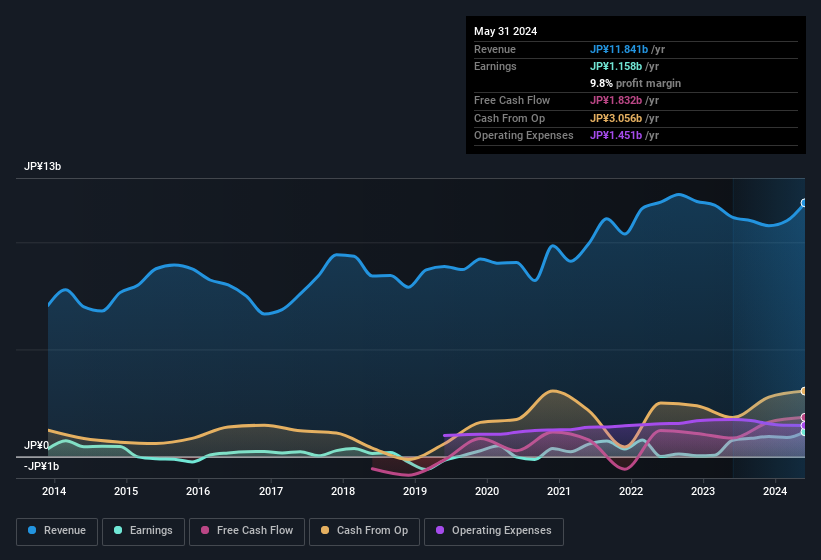Click the blue Revenue endpoint marker on the chart
Viewport: 821px width, 560px height.
tap(804, 203)
